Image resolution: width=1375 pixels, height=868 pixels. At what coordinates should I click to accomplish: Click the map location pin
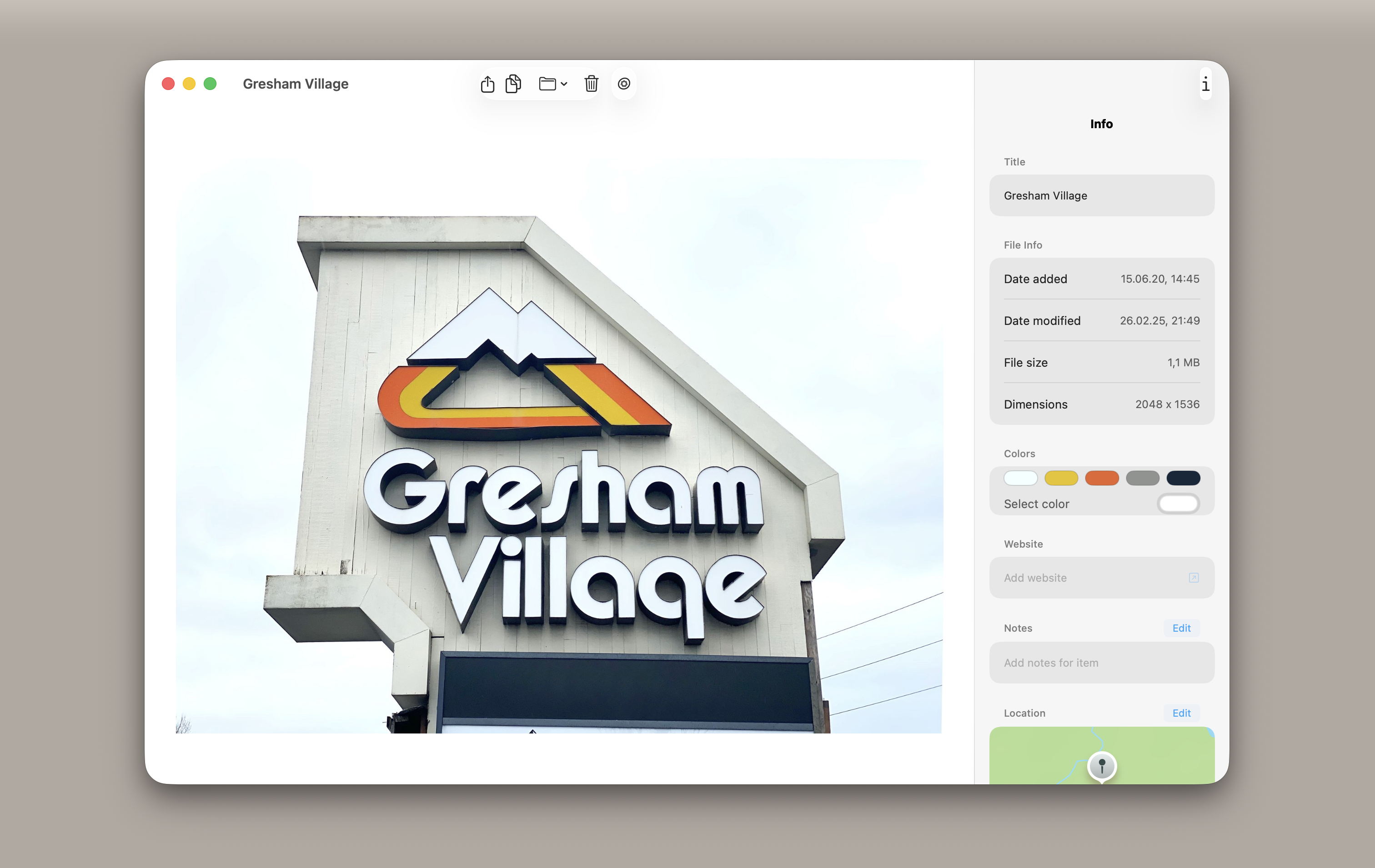click(x=1101, y=766)
